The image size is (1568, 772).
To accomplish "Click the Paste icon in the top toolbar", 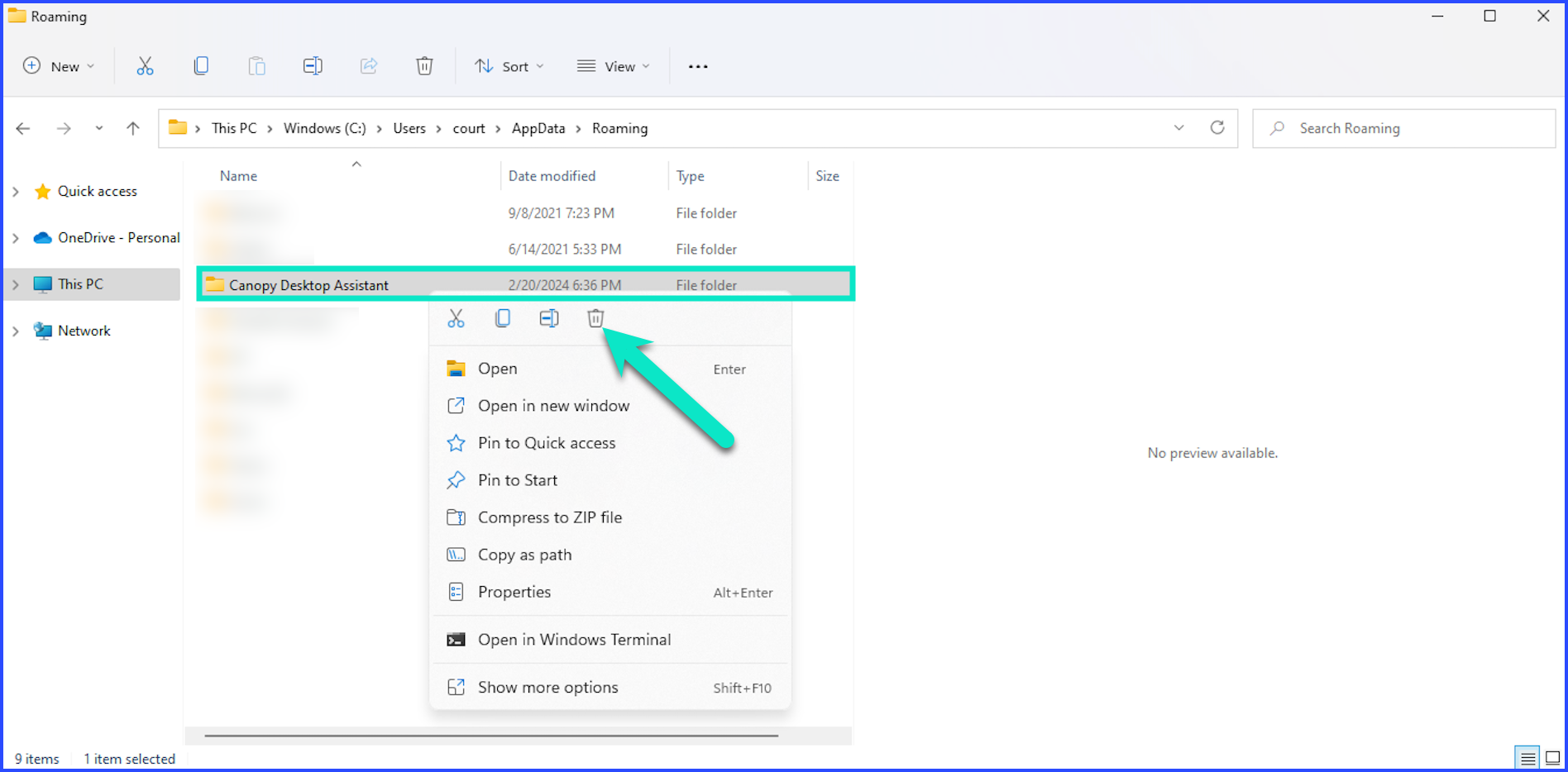I will click(x=257, y=66).
